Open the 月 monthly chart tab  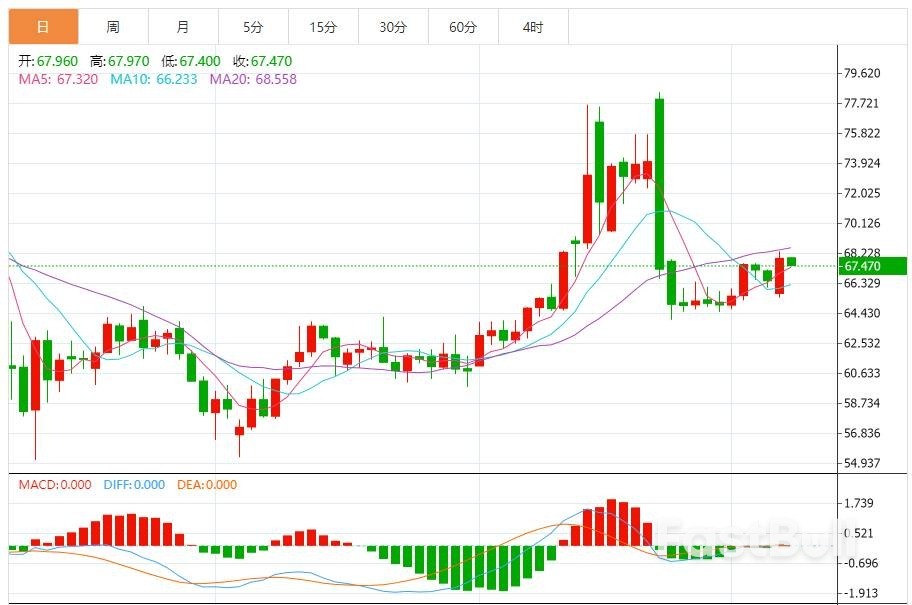point(183,27)
